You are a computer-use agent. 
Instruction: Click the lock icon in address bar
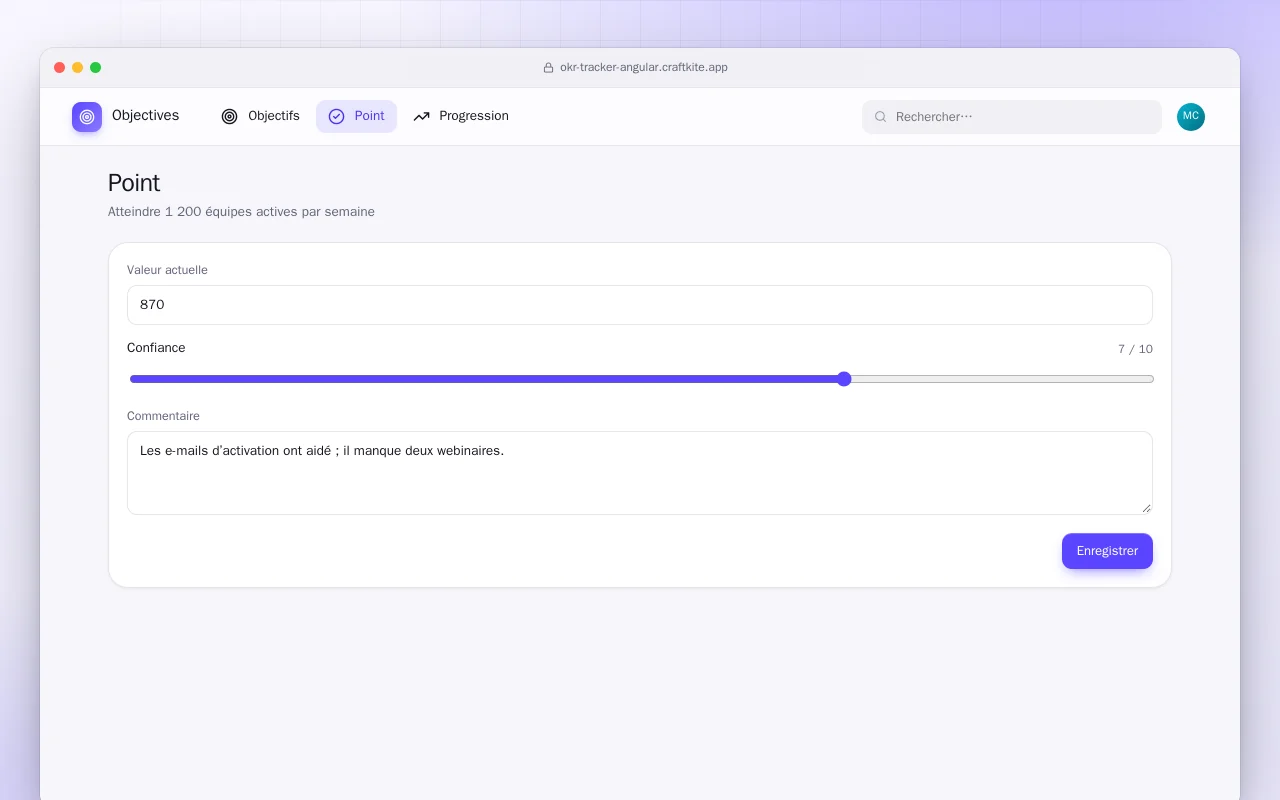click(x=548, y=68)
